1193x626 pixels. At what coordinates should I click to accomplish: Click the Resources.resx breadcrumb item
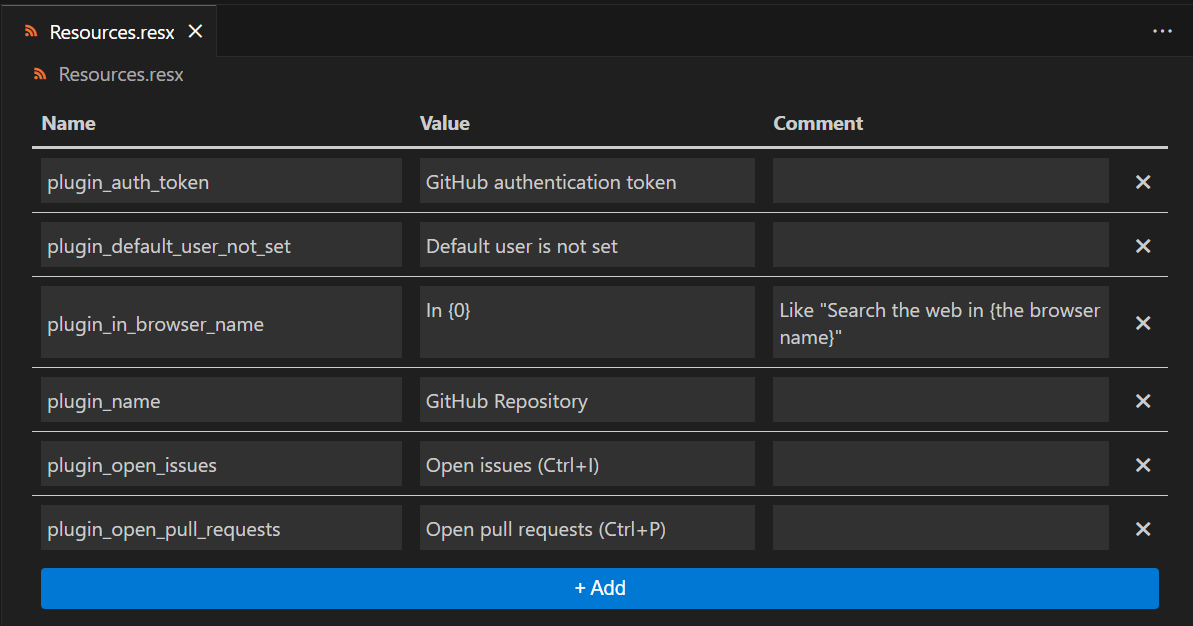click(120, 74)
